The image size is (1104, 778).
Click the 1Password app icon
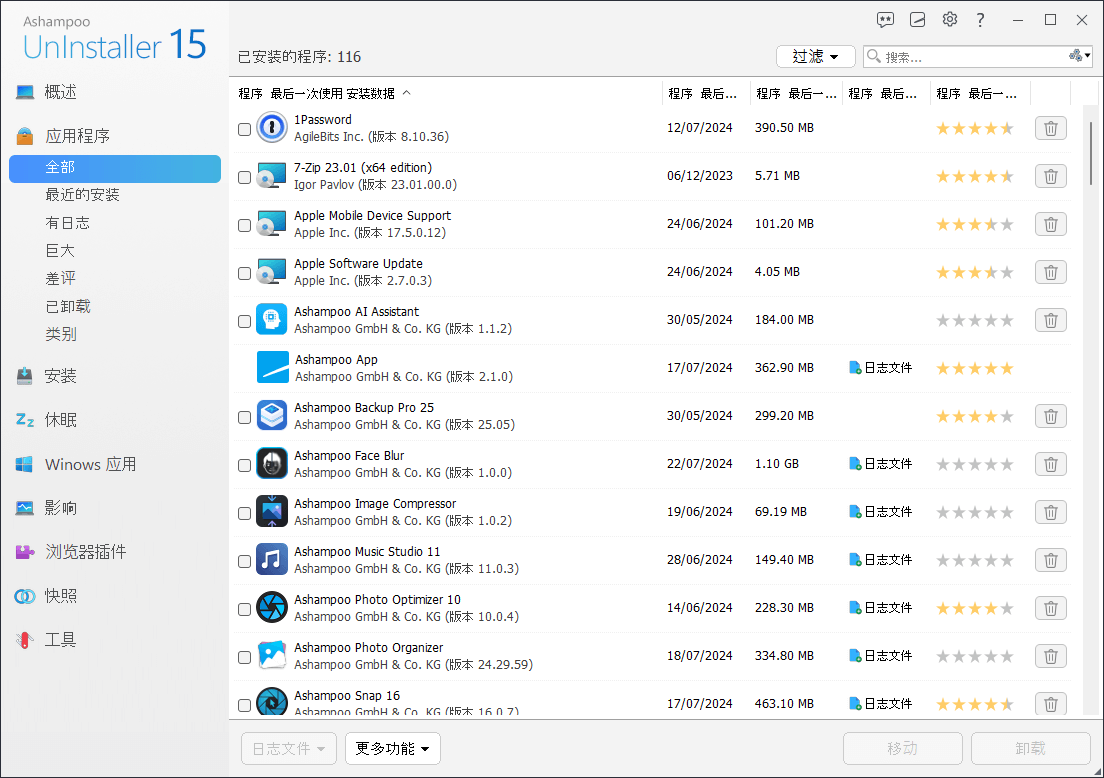[272, 127]
